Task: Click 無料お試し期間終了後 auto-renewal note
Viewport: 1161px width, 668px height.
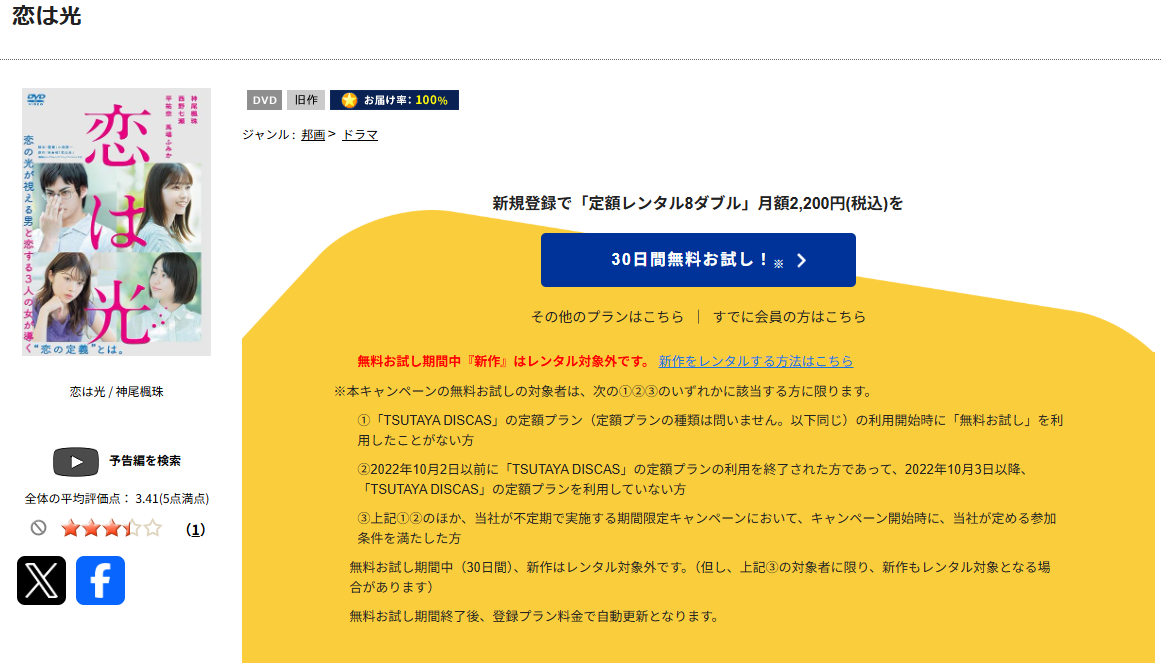Action: pos(535,616)
